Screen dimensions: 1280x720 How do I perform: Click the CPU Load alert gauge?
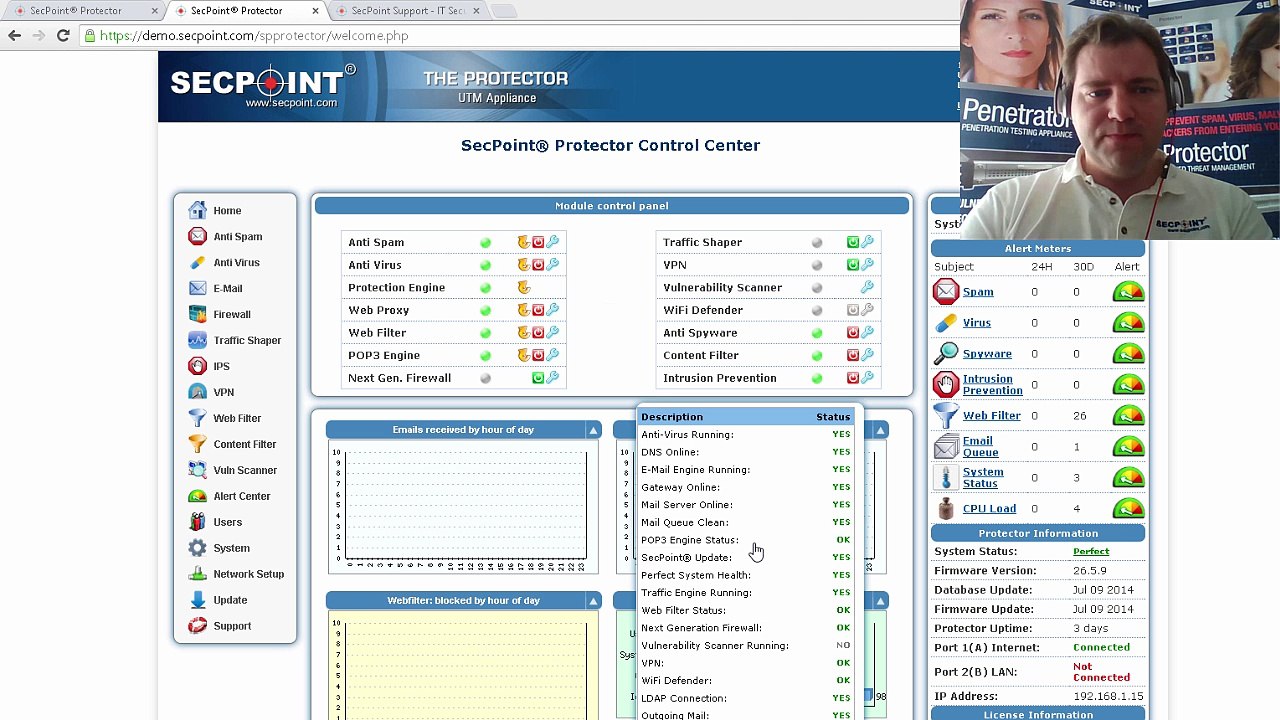pos(1128,509)
